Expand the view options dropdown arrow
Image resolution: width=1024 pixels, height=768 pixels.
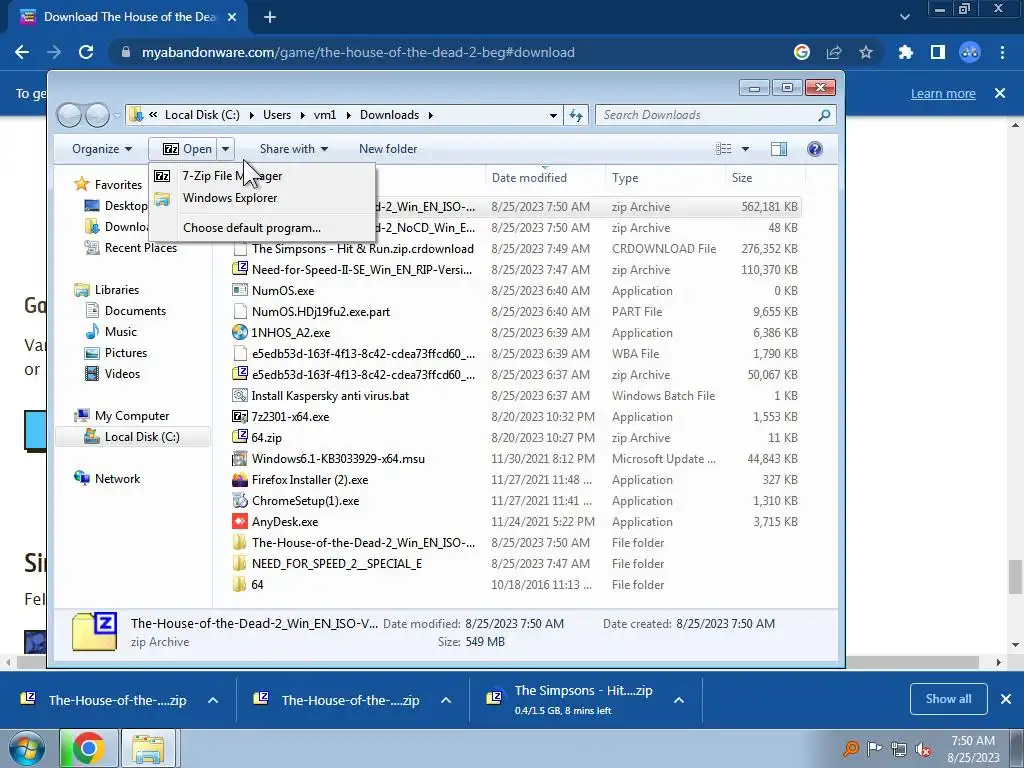tap(745, 149)
